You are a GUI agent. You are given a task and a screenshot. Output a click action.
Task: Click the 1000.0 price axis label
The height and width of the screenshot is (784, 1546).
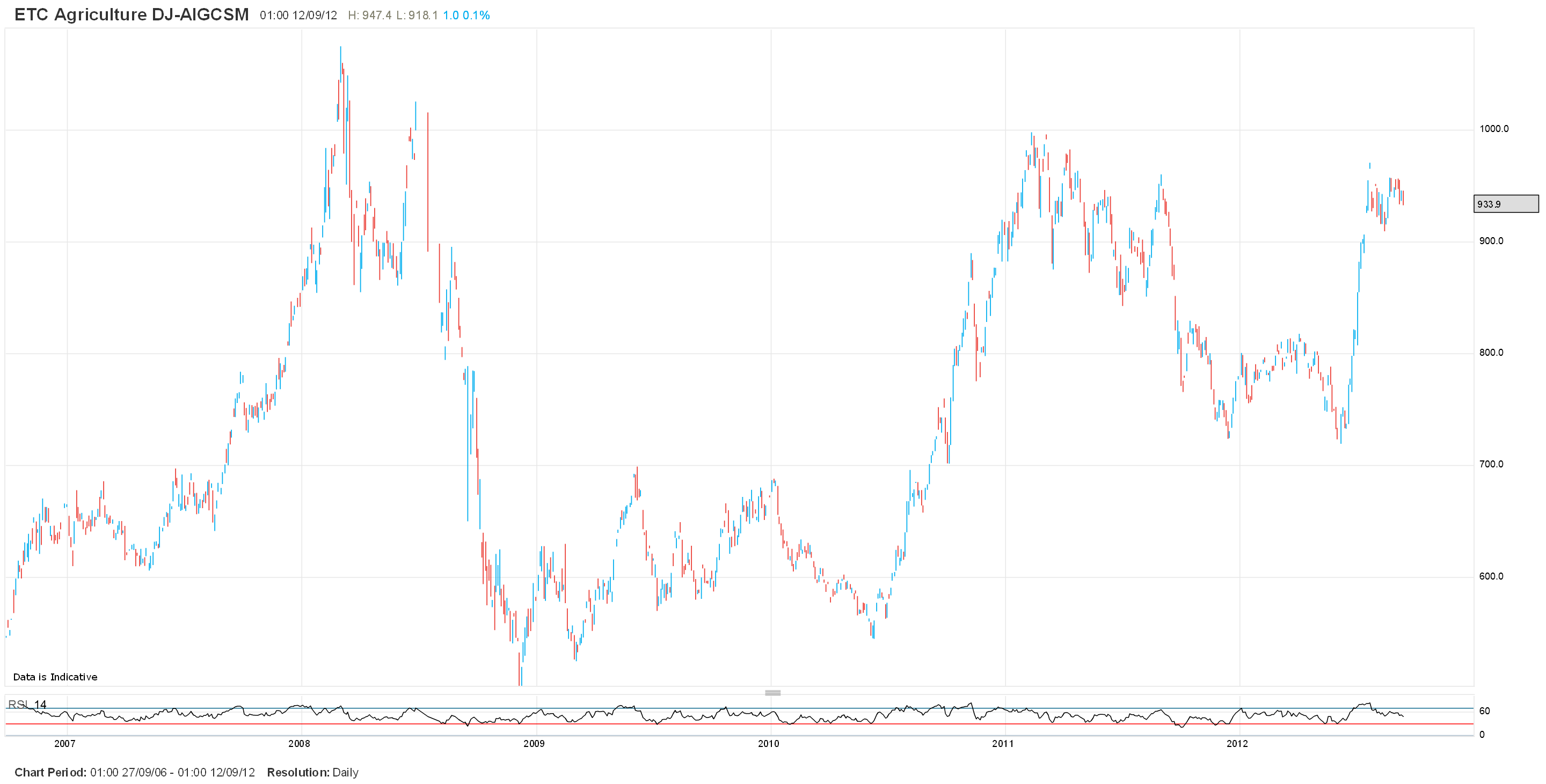[1493, 129]
